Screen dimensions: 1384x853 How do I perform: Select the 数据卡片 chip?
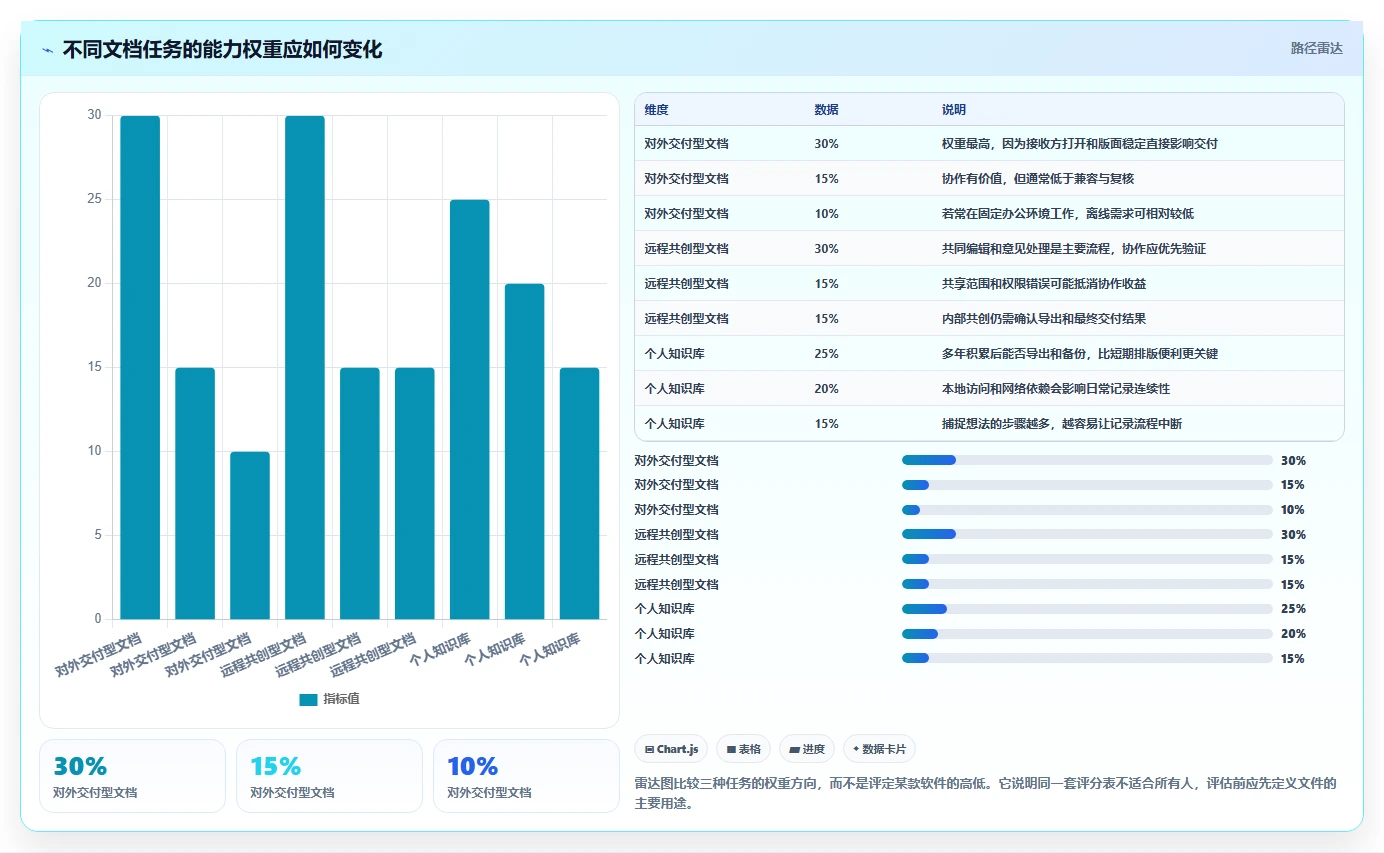879,749
